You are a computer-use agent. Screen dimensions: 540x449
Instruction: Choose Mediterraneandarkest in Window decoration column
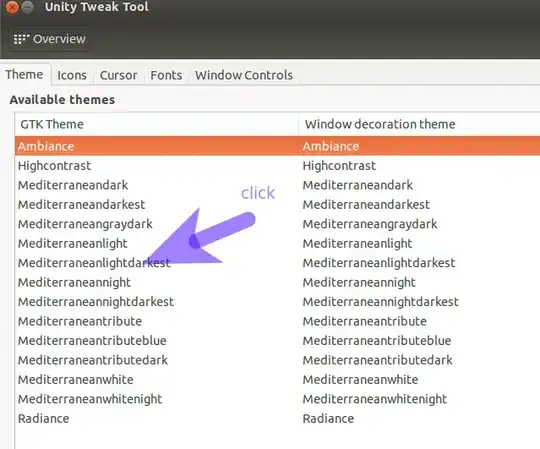[366, 205]
